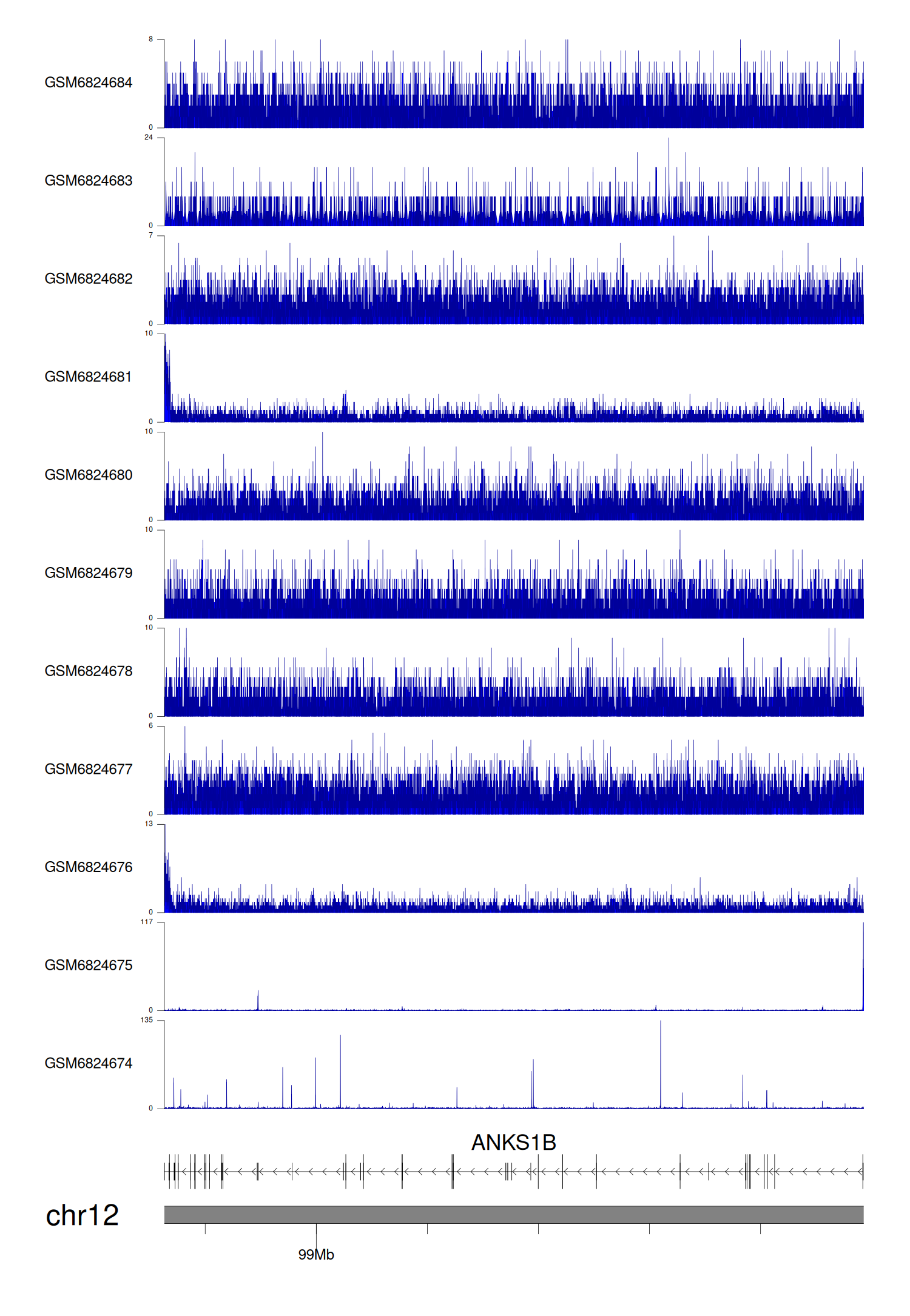Click the GSM6824680 track label
Image resolution: width=910 pixels, height=1316 pixels.
click(89, 475)
